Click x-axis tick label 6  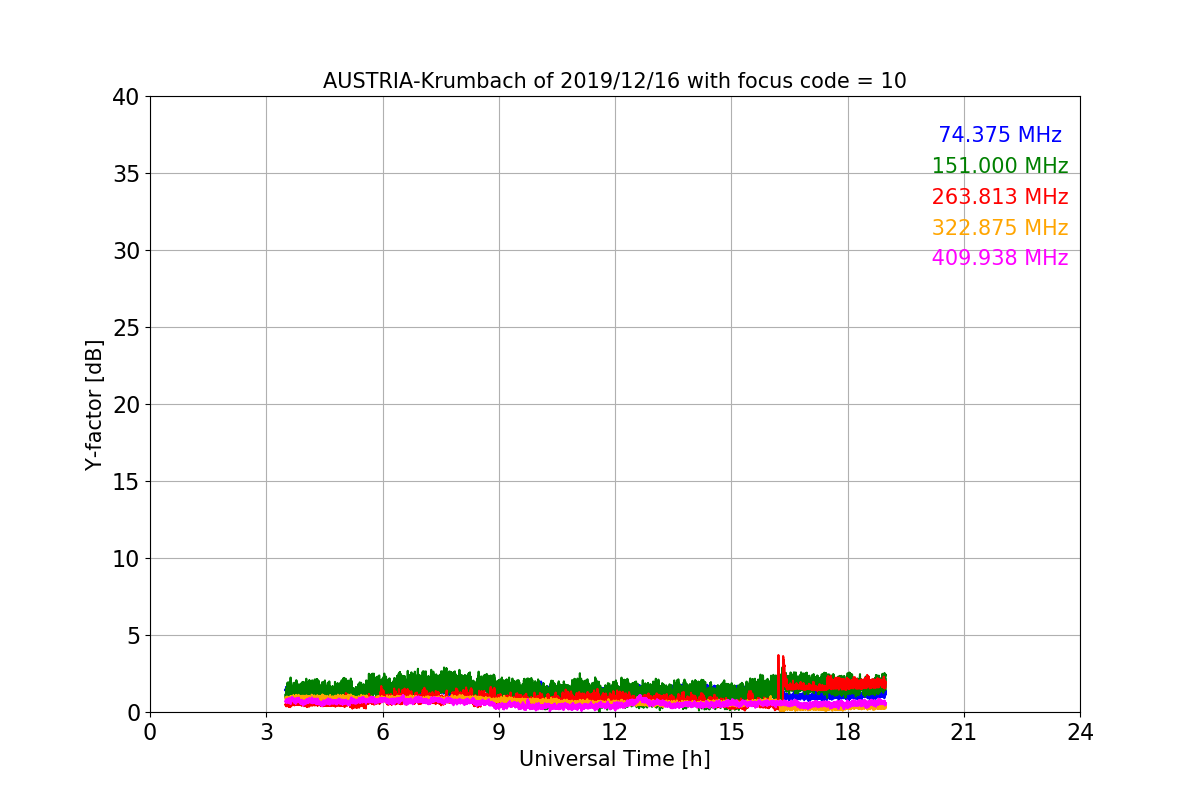pos(382,732)
